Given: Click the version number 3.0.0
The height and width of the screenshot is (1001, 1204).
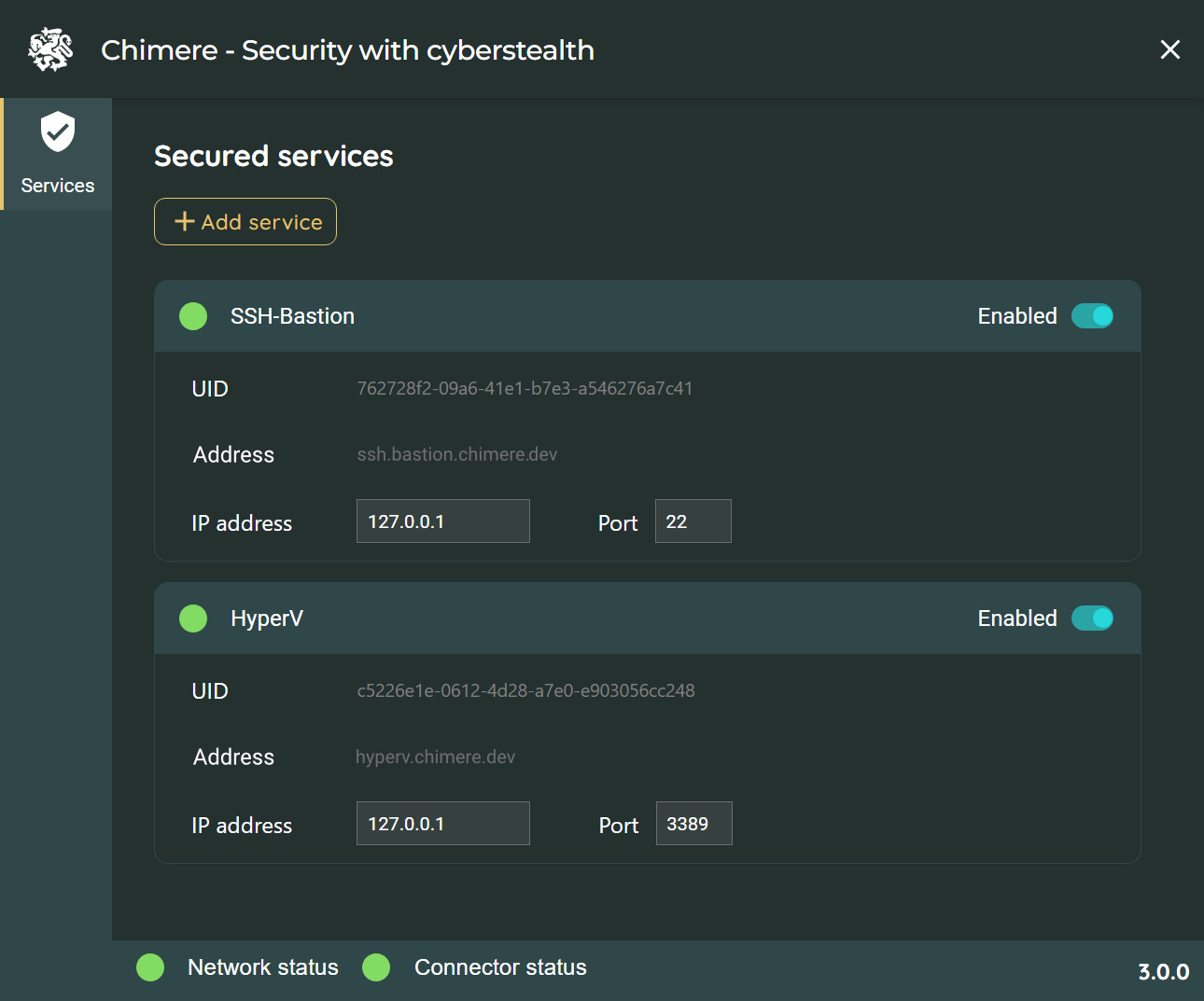Looking at the screenshot, I should (x=1164, y=972).
